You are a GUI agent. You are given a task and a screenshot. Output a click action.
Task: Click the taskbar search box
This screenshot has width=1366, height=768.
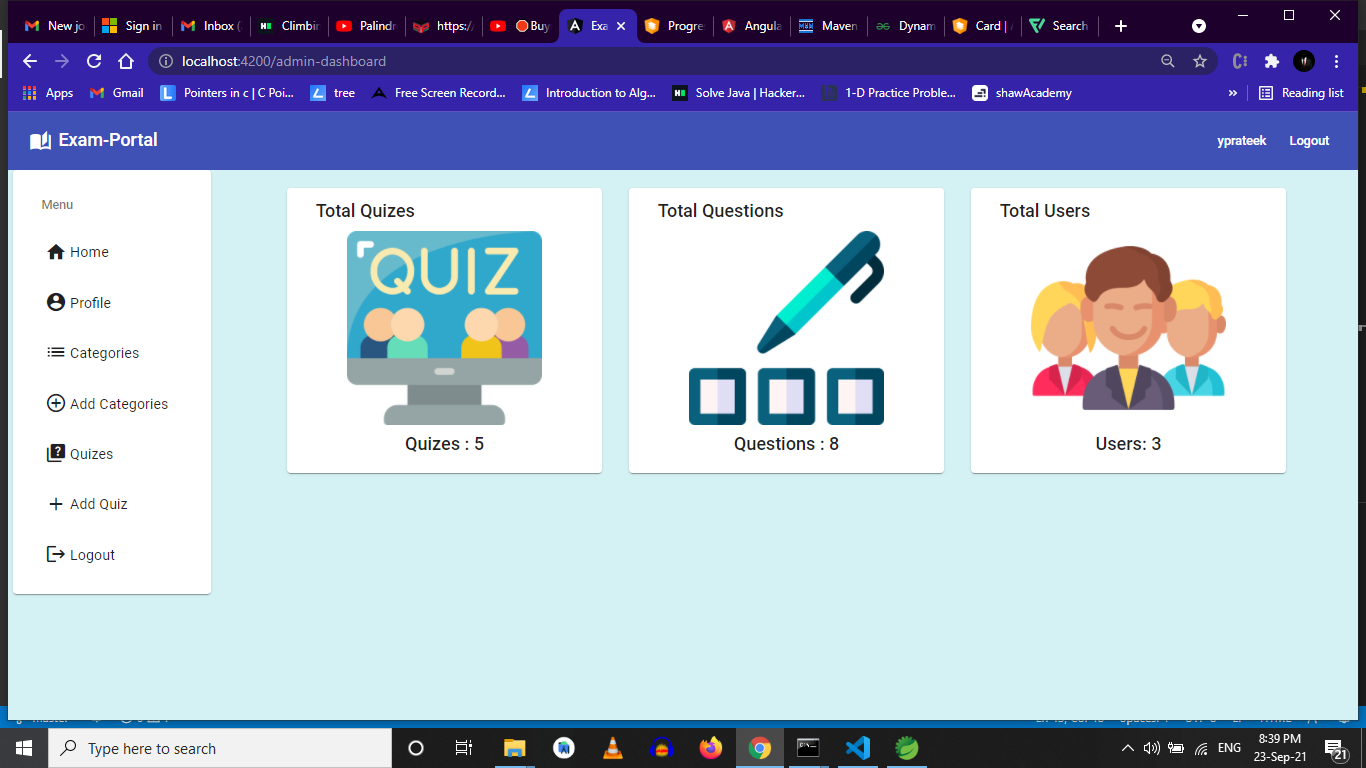(x=220, y=747)
